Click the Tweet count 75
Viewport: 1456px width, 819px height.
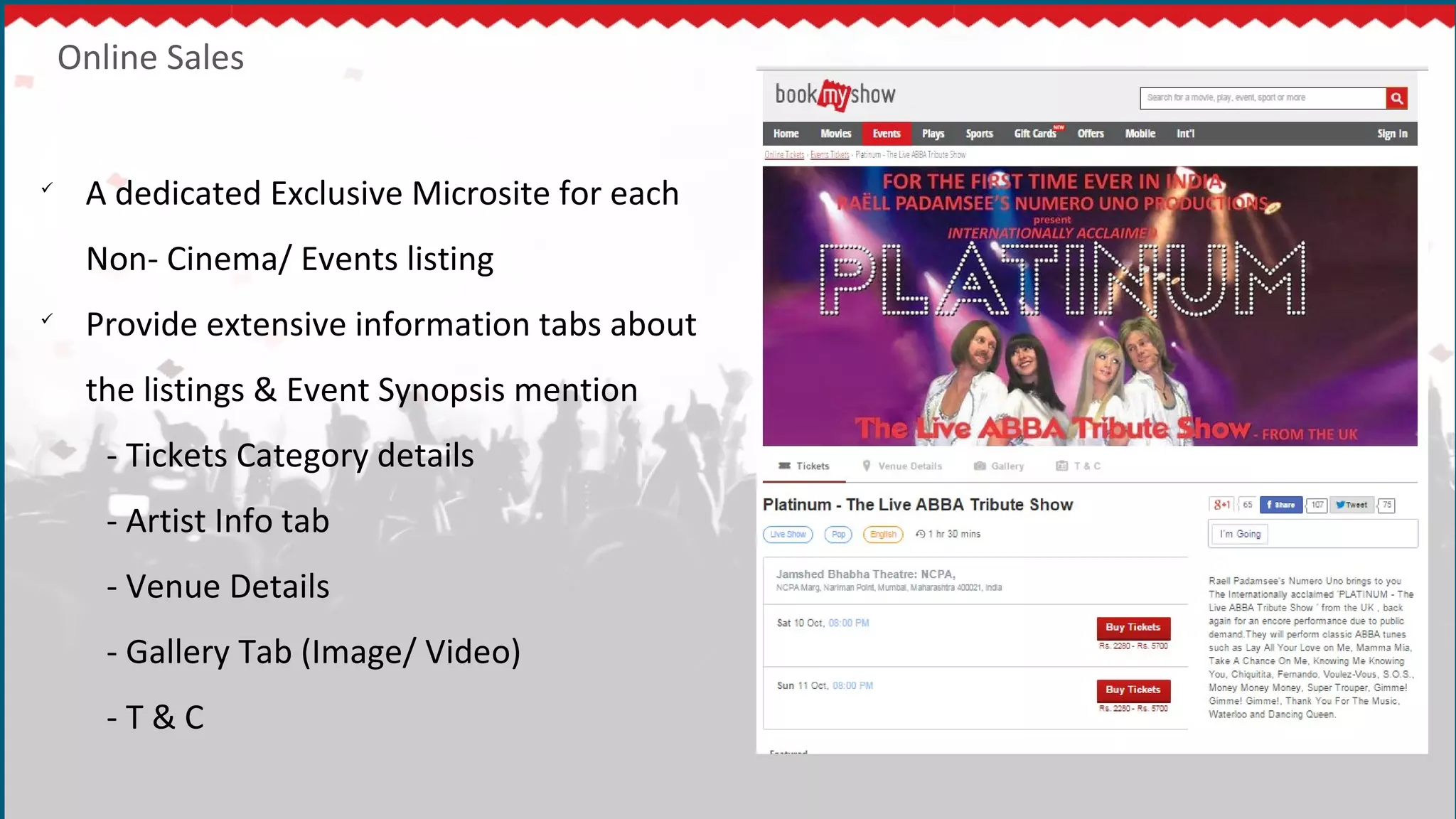1386,505
